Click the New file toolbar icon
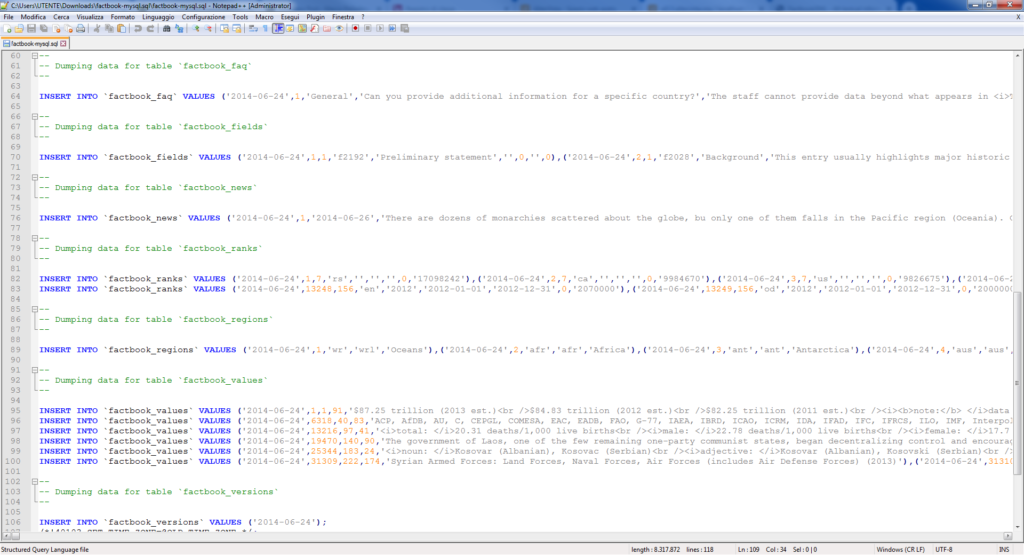Image resolution: width=1024 pixels, height=555 pixels. click(x=6, y=29)
